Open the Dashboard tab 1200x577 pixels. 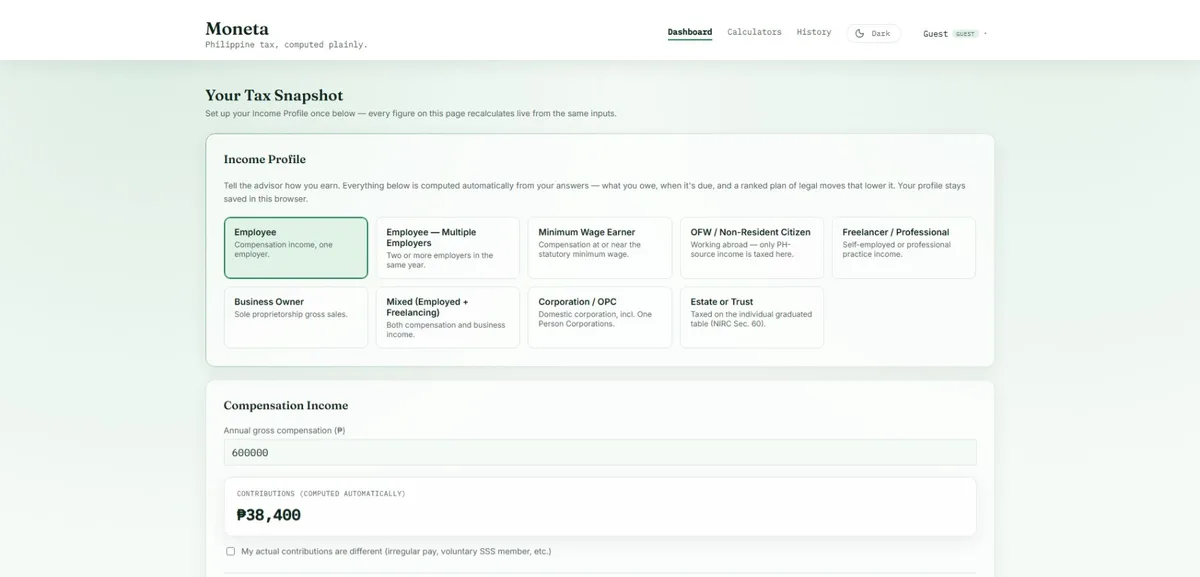(690, 32)
